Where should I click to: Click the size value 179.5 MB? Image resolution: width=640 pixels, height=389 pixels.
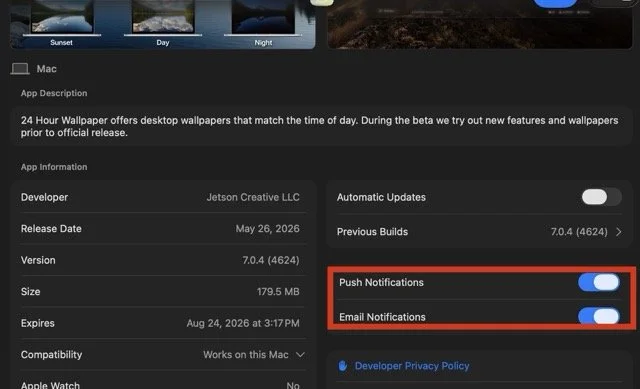(x=278, y=291)
